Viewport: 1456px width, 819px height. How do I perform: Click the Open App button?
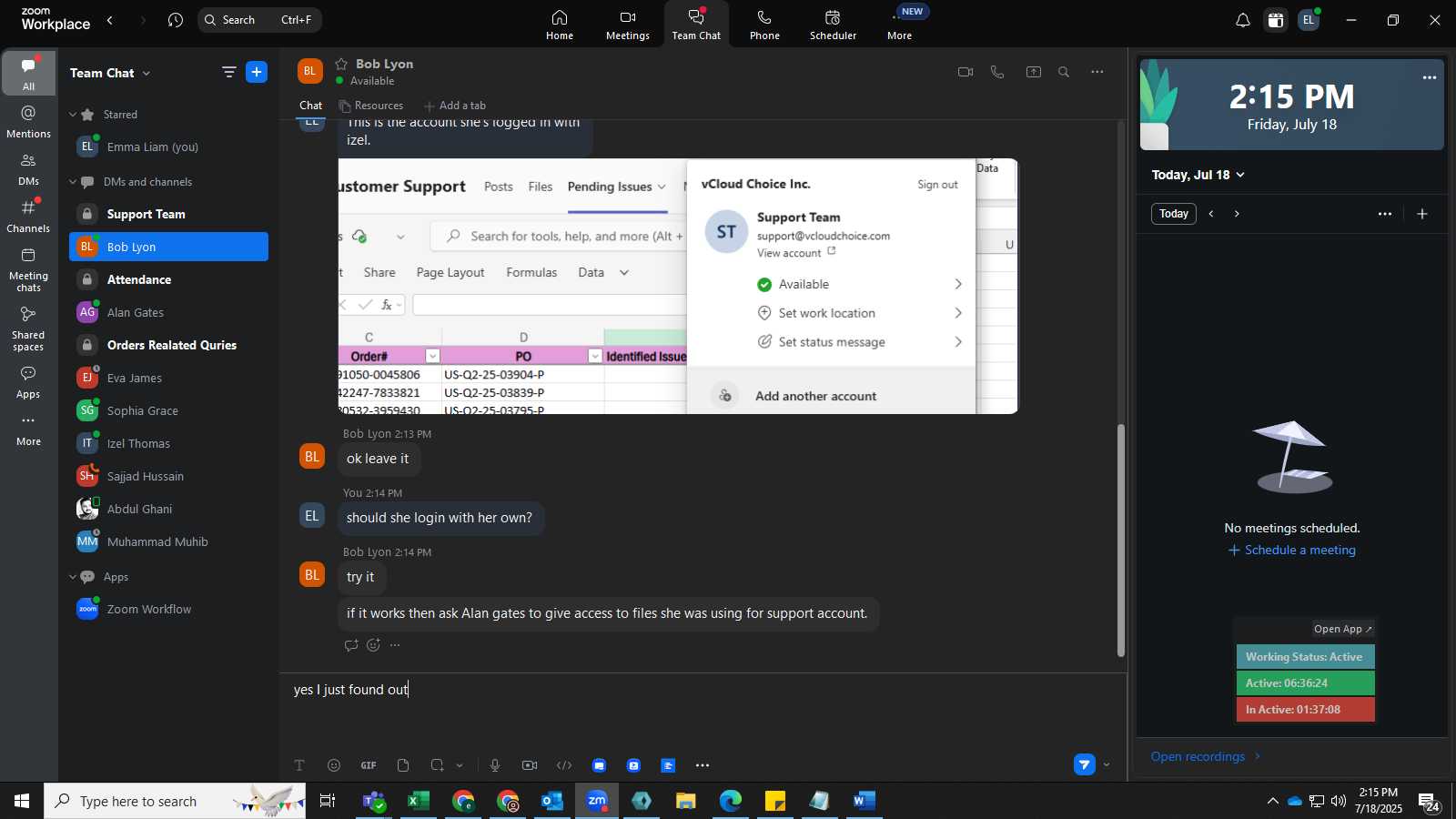[1342, 629]
